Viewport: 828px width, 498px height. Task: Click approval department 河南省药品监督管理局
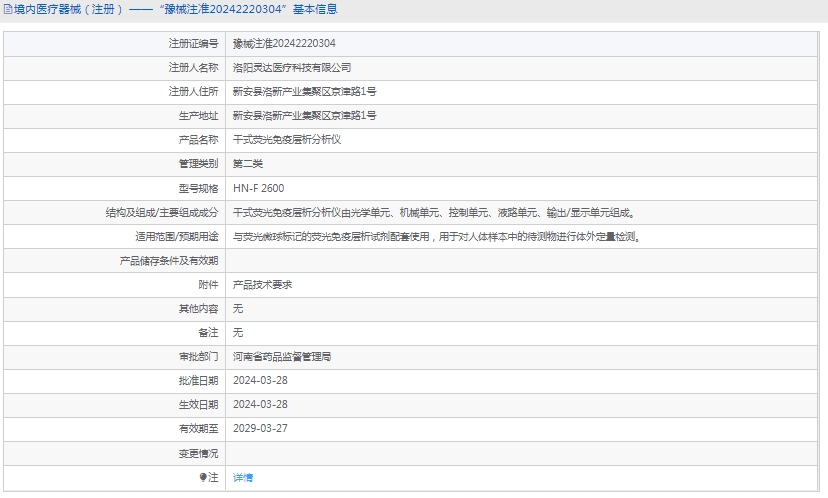click(282, 357)
